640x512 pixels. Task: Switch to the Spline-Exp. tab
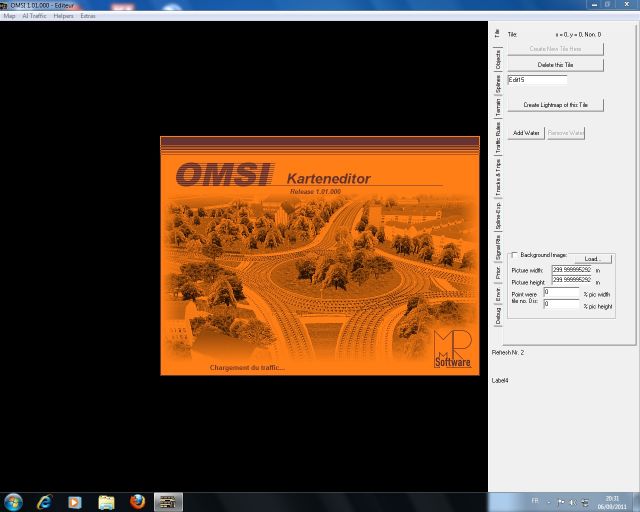(x=498, y=215)
